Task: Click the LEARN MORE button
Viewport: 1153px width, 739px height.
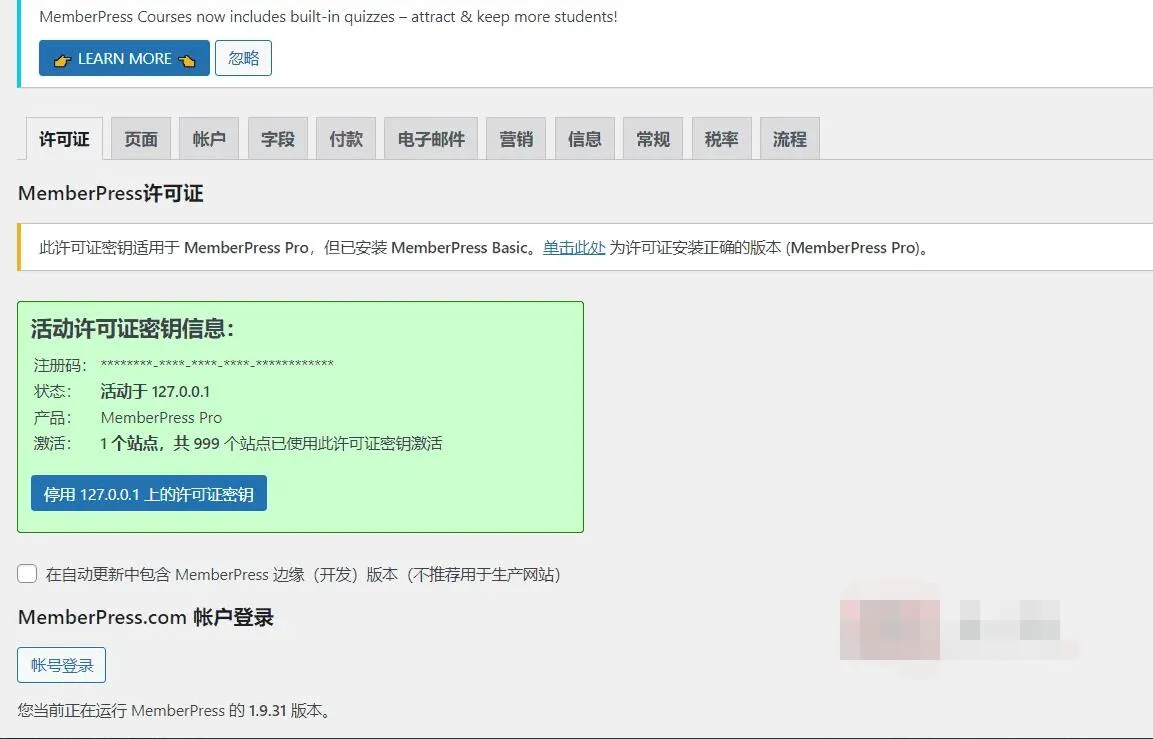Action: [x=124, y=59]
